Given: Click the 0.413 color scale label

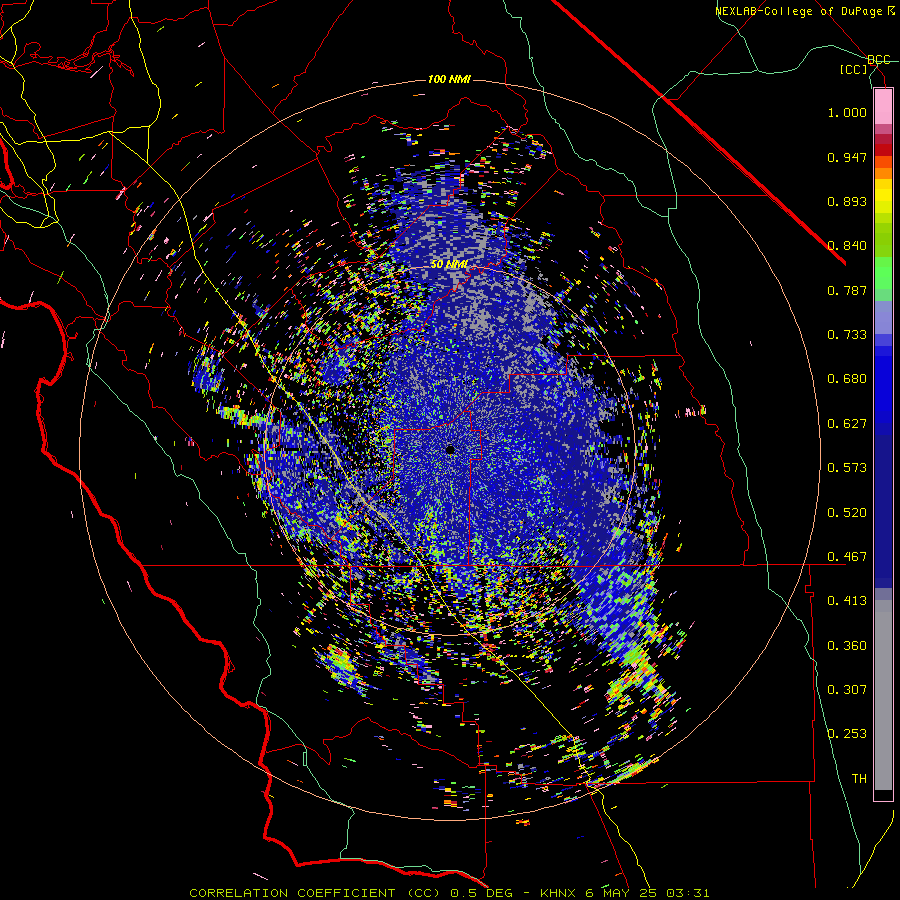Looking at the screenshot, I should (x=847, y=601).
